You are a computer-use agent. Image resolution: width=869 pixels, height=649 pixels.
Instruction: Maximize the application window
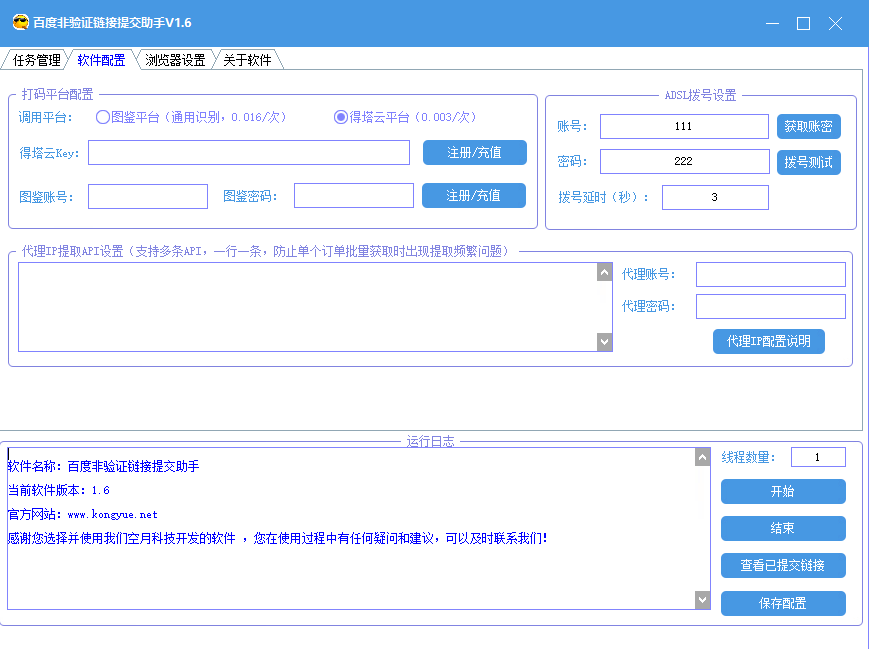804,23
